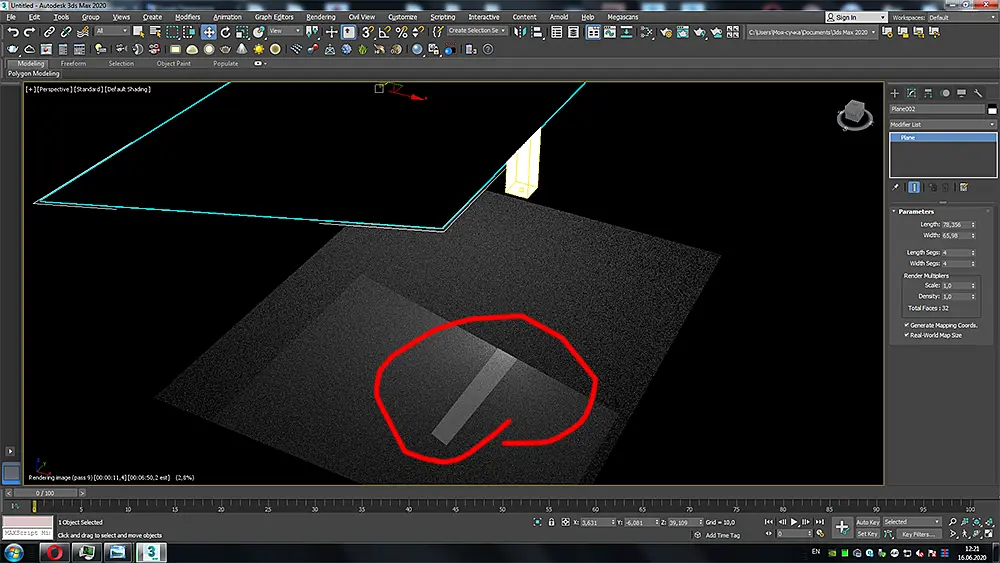
Task: Open Opera browser from Windows taskbar
Action: click(x=54, y=552)
